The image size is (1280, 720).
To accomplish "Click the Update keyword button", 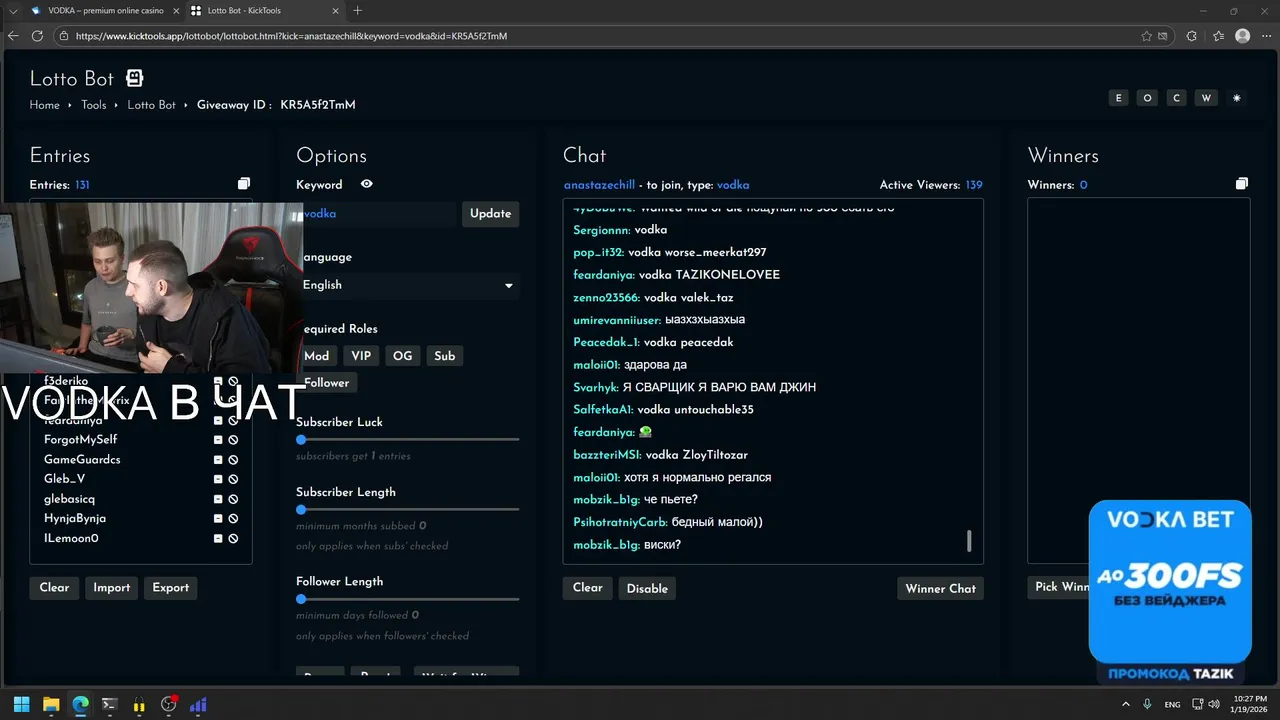I will click(x=490, y=214).
